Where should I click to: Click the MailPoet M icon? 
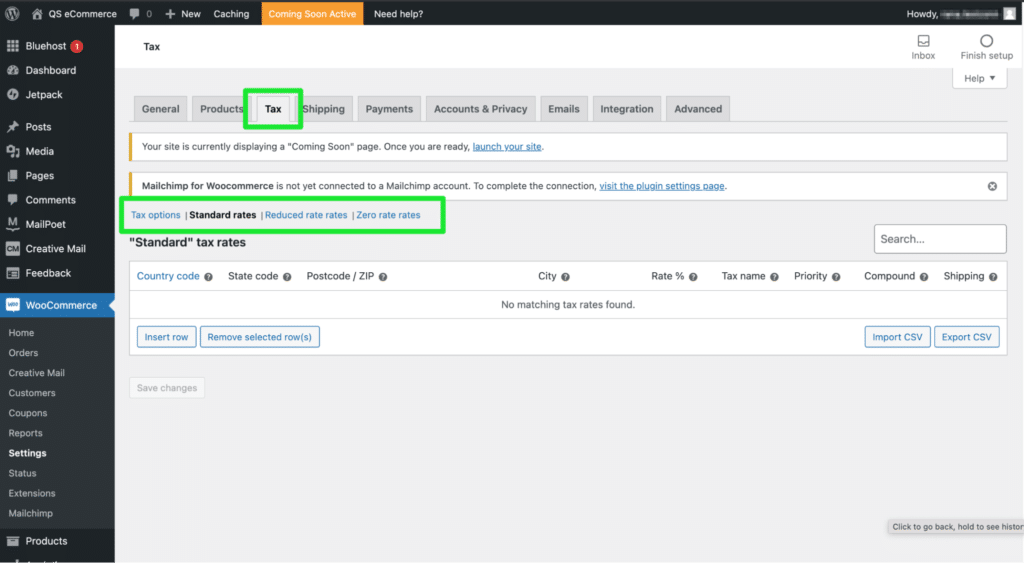12,224
